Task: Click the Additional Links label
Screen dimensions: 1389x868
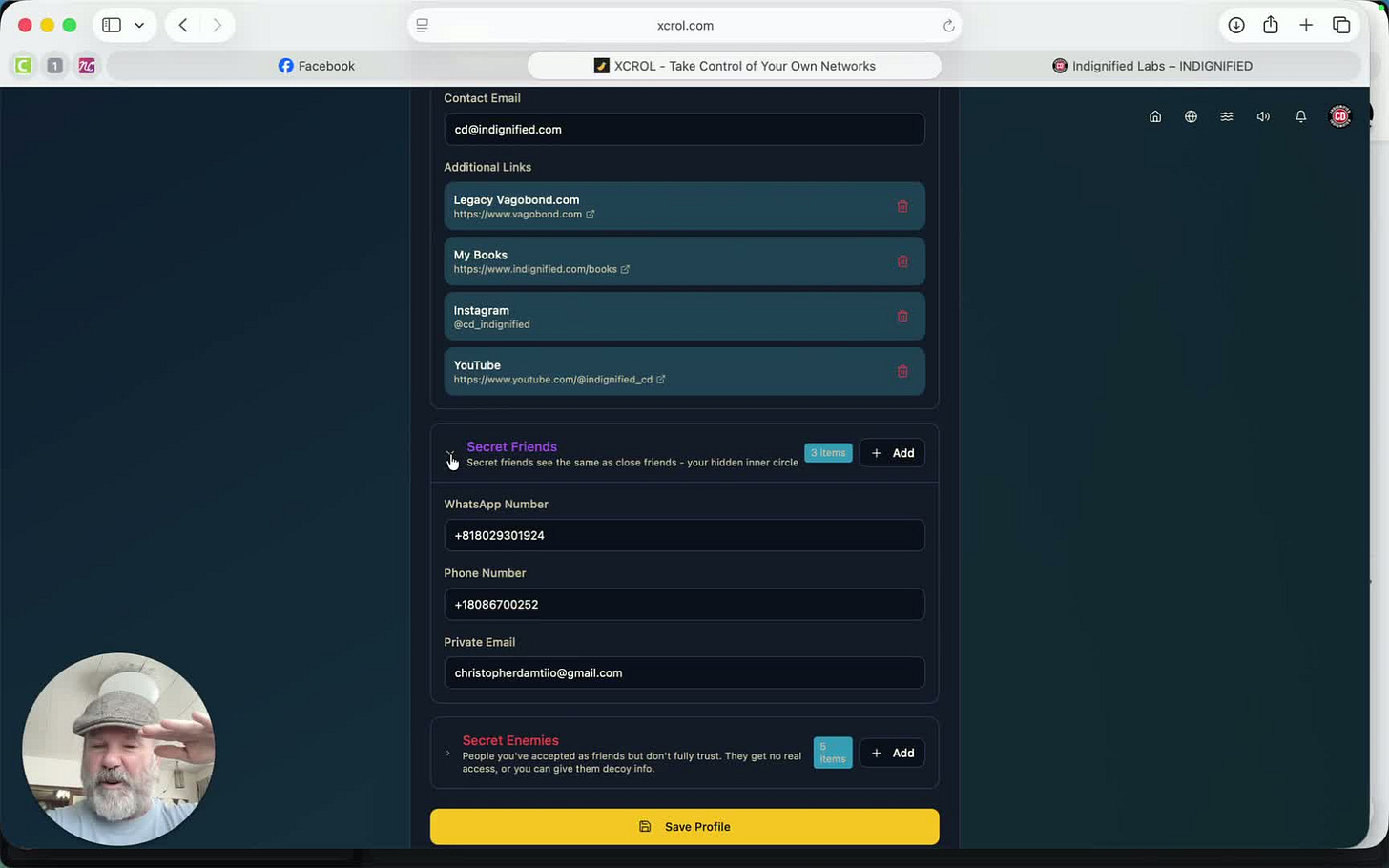Action: (x=487, y=167)
